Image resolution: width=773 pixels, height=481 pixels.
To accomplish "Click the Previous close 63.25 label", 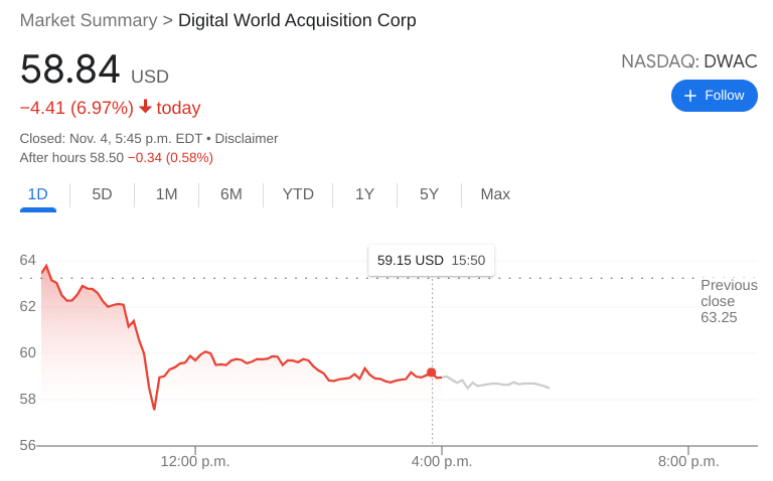I will coord(718,301).
